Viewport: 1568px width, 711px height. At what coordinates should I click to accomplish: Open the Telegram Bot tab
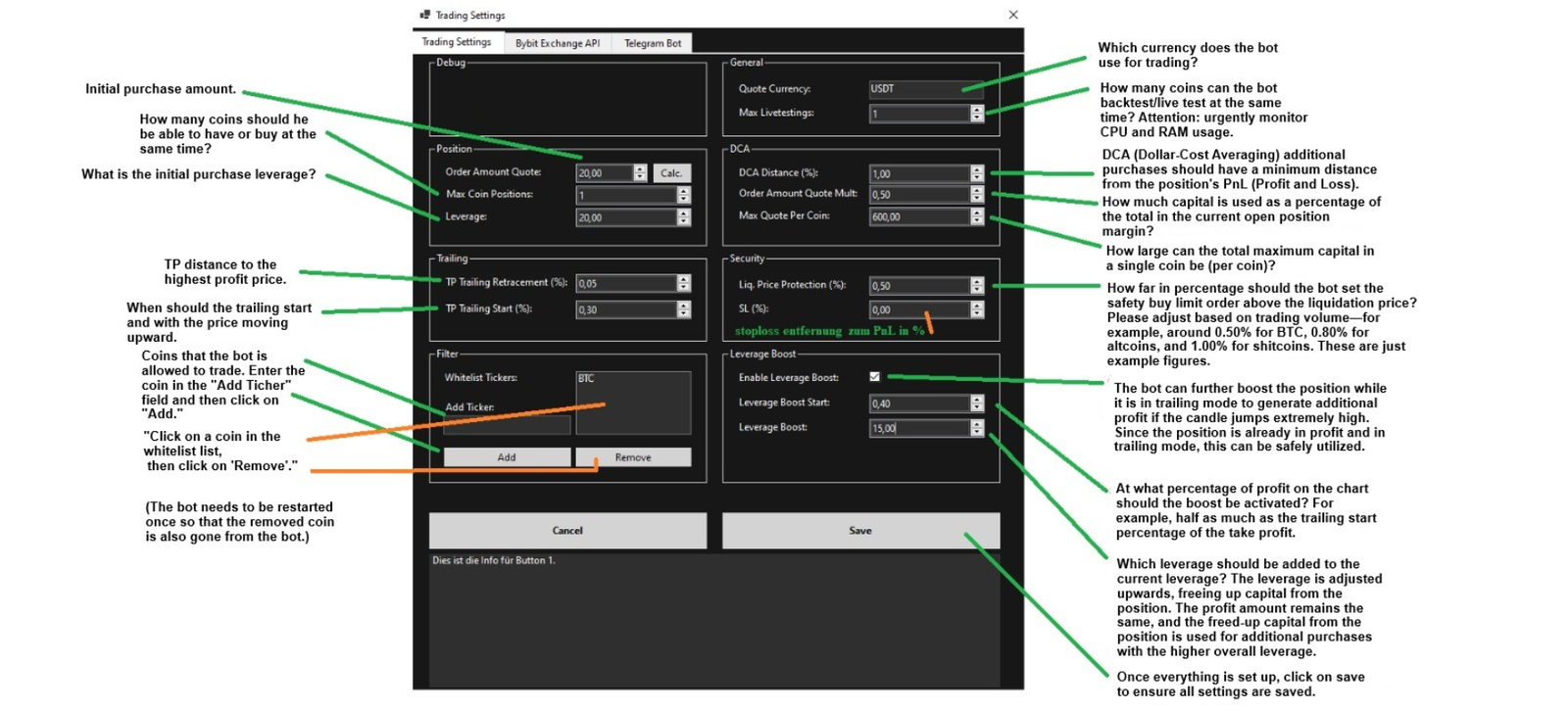(x=653, y=43)
